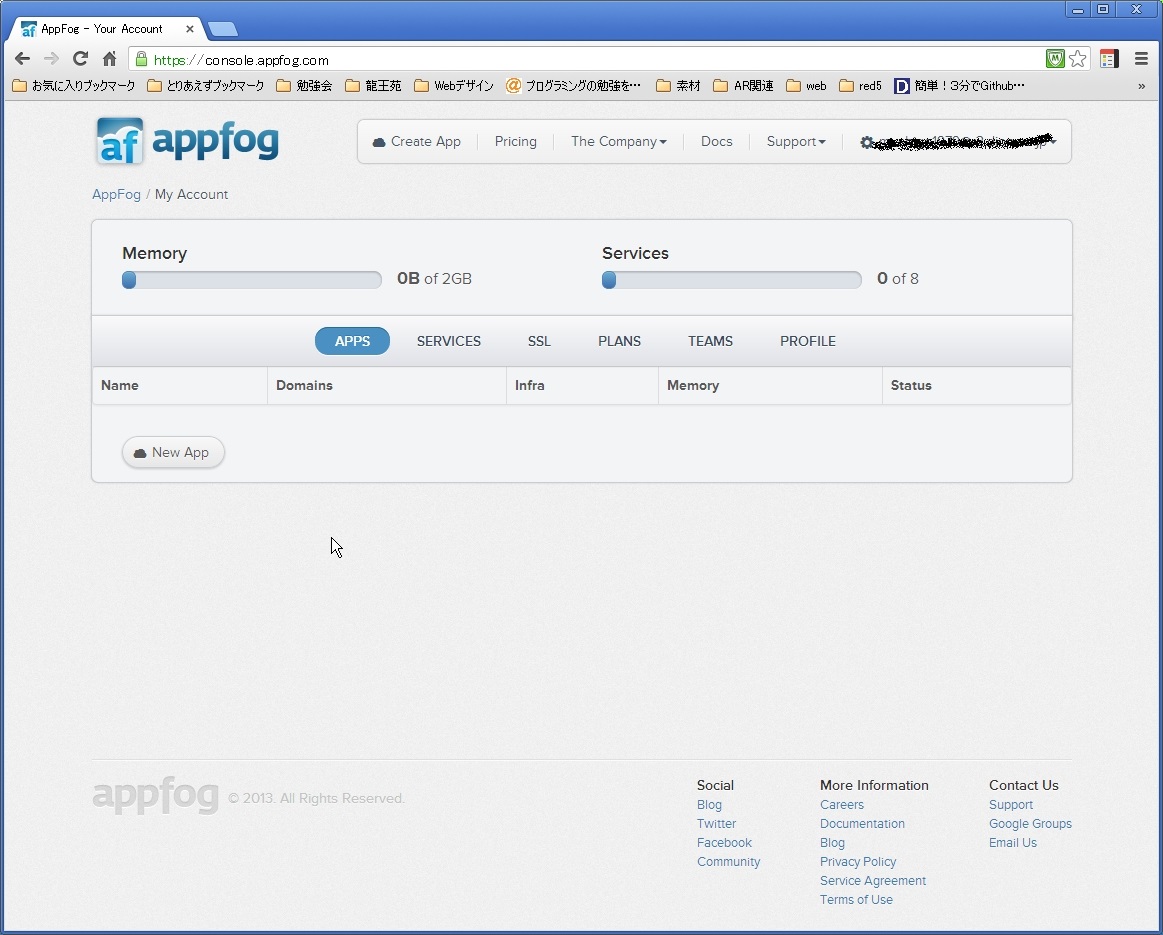The image size is (1163, 935).
Task: Open お気に入りブックマーク bookmark folder
Action: [73, 86]
